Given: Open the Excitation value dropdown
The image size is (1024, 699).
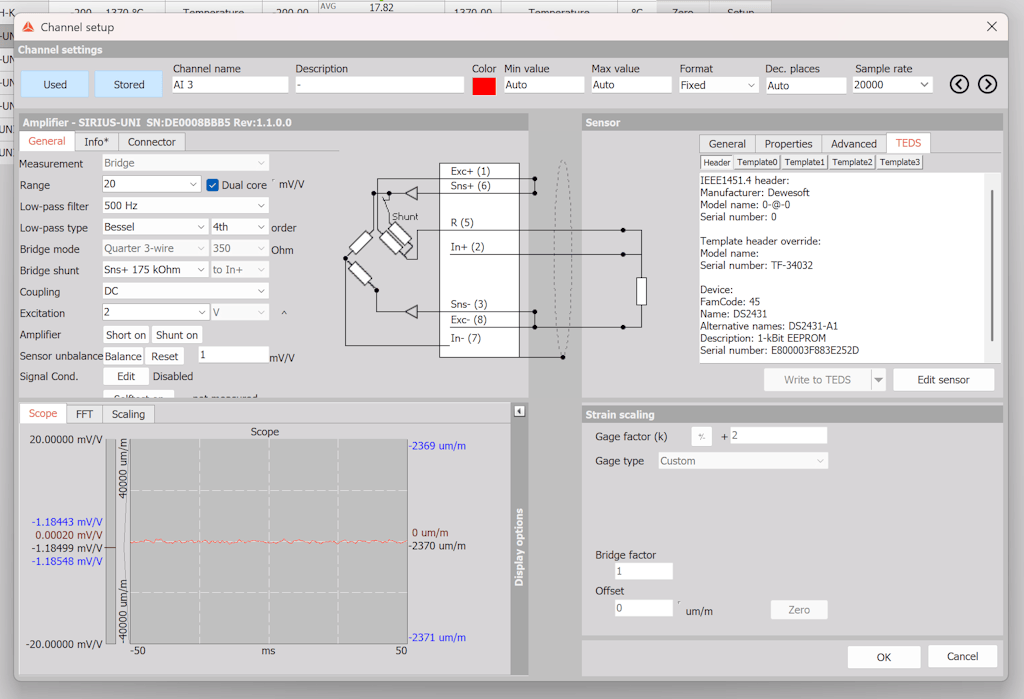Looking at the screenshot, I should pyautogui.click(x=201, y=312).
